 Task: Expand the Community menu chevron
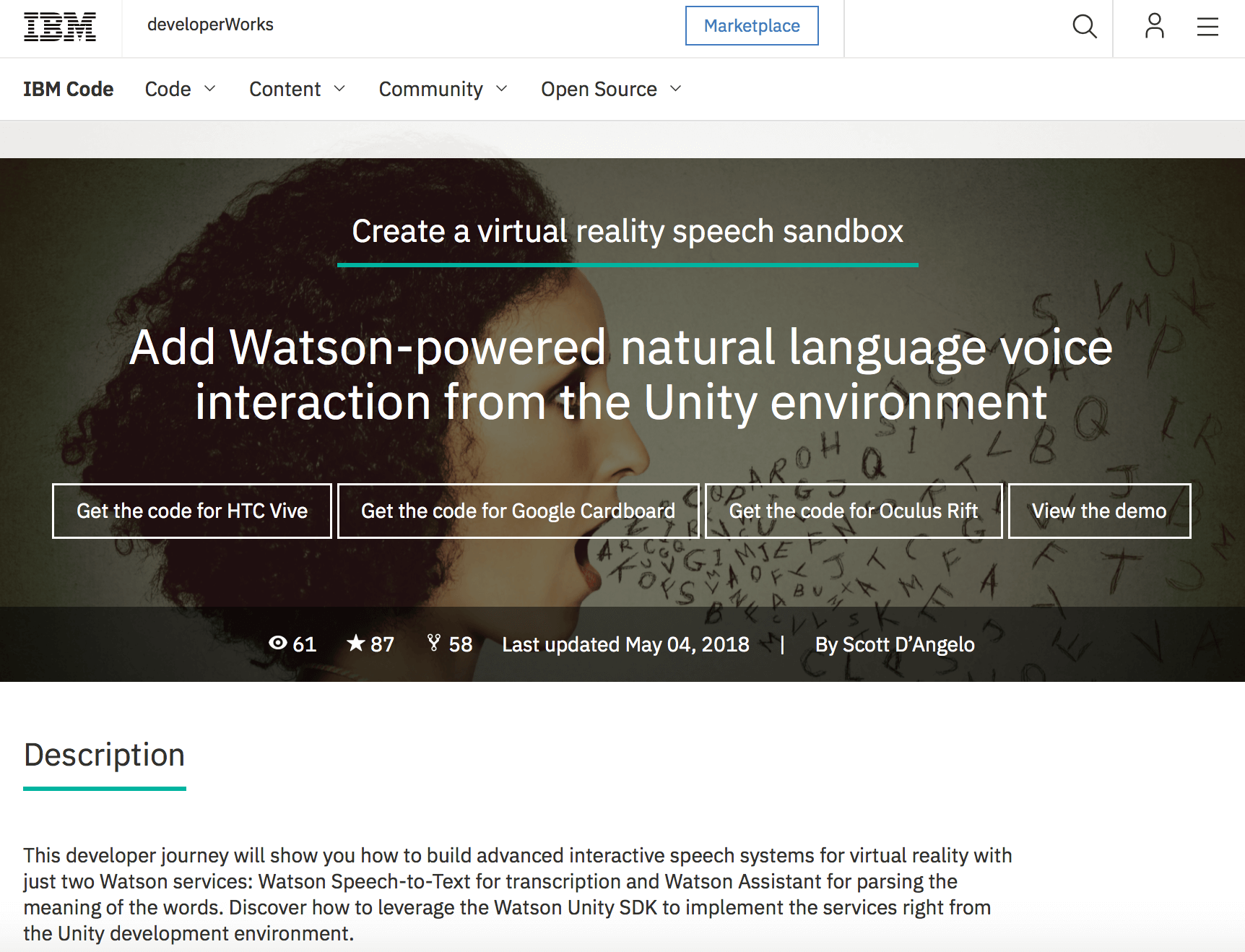tap(502, 89)
